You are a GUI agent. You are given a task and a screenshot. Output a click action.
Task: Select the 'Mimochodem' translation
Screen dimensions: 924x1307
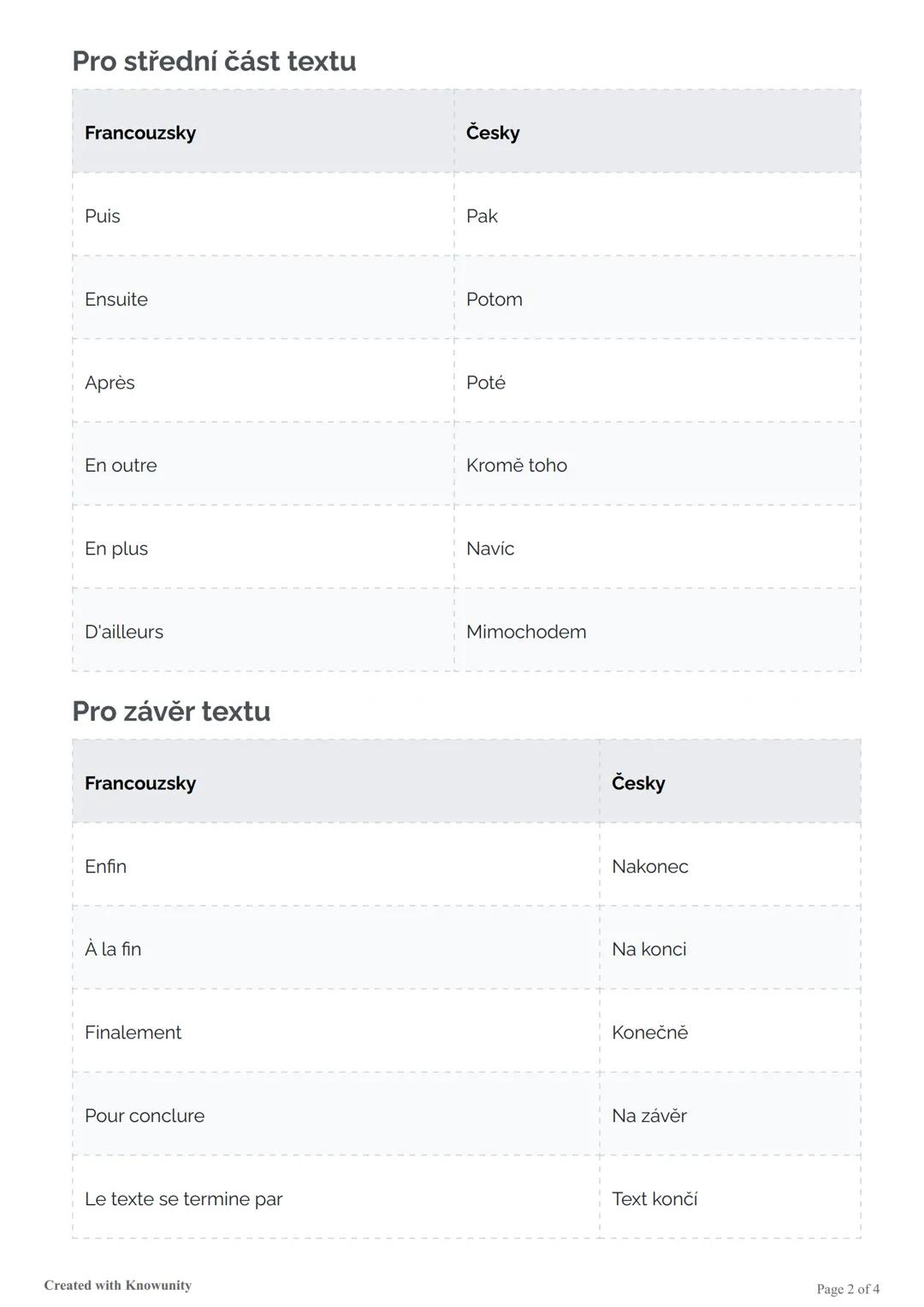tap(526, 632)
